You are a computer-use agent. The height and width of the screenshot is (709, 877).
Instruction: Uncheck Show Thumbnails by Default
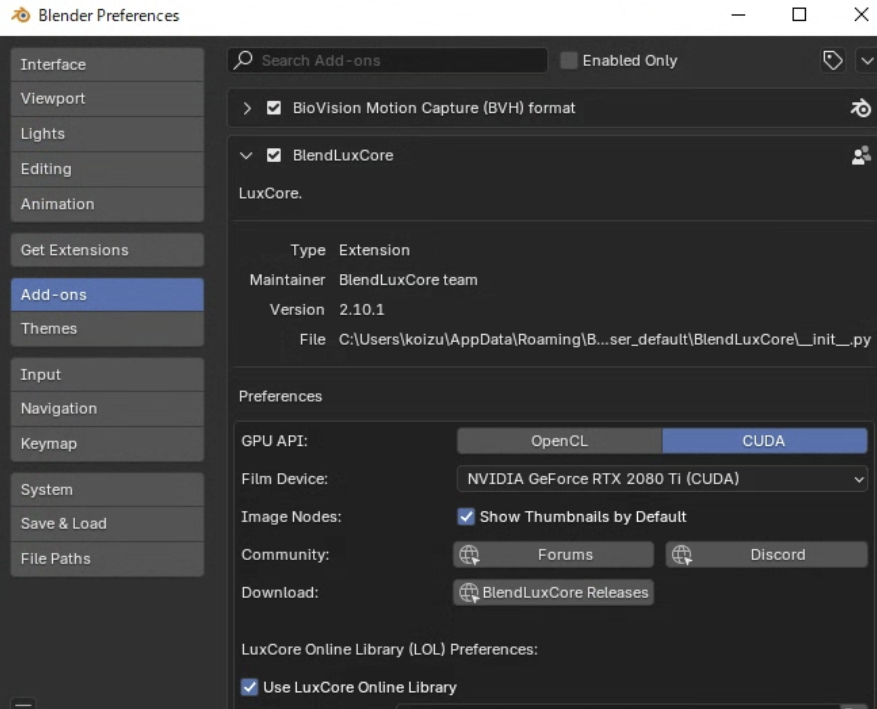click(x=465, y=517)
